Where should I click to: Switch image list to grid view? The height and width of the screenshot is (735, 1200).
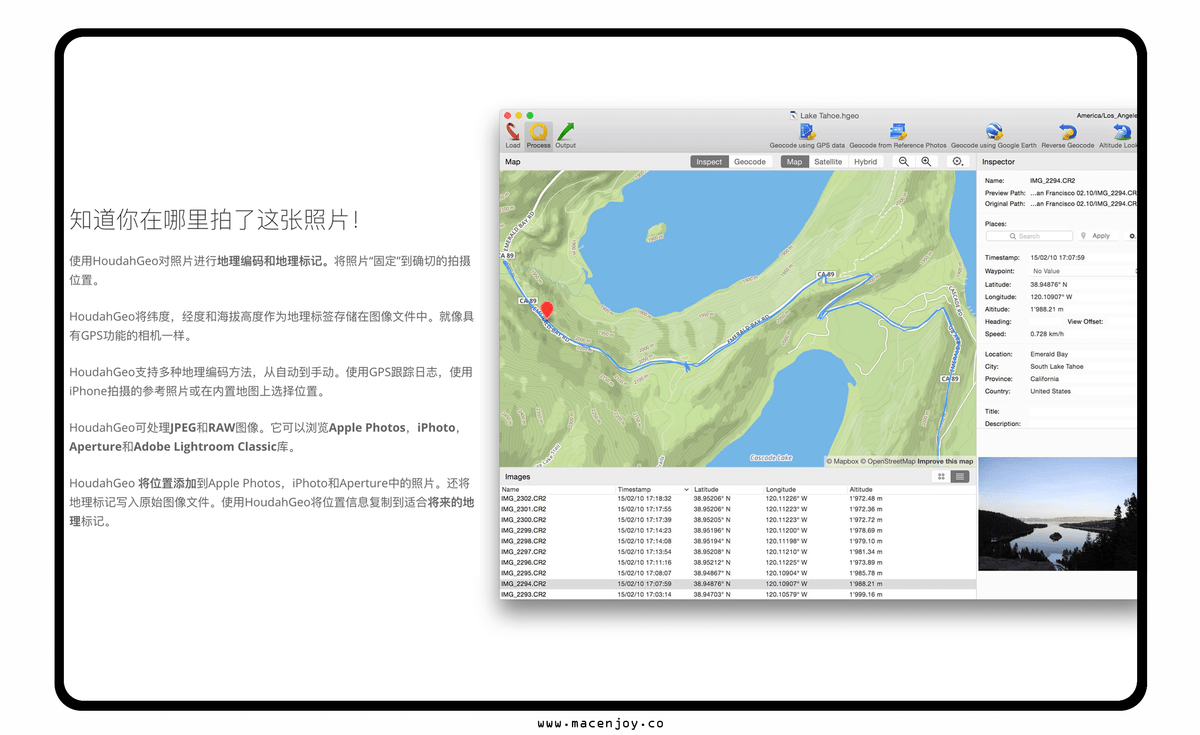(x=941, y=476)
